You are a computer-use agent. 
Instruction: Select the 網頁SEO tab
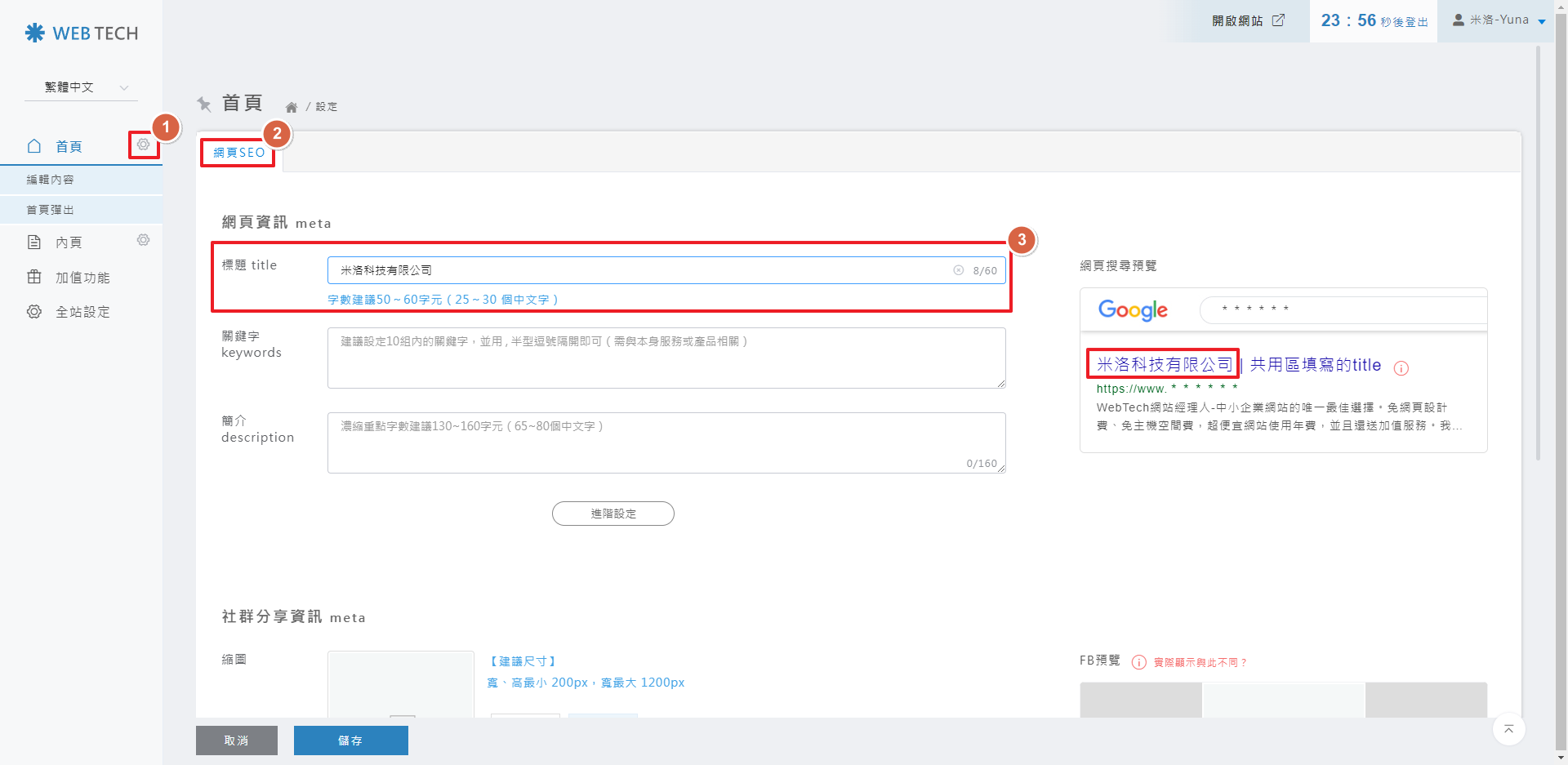click(x=238, y=153)
